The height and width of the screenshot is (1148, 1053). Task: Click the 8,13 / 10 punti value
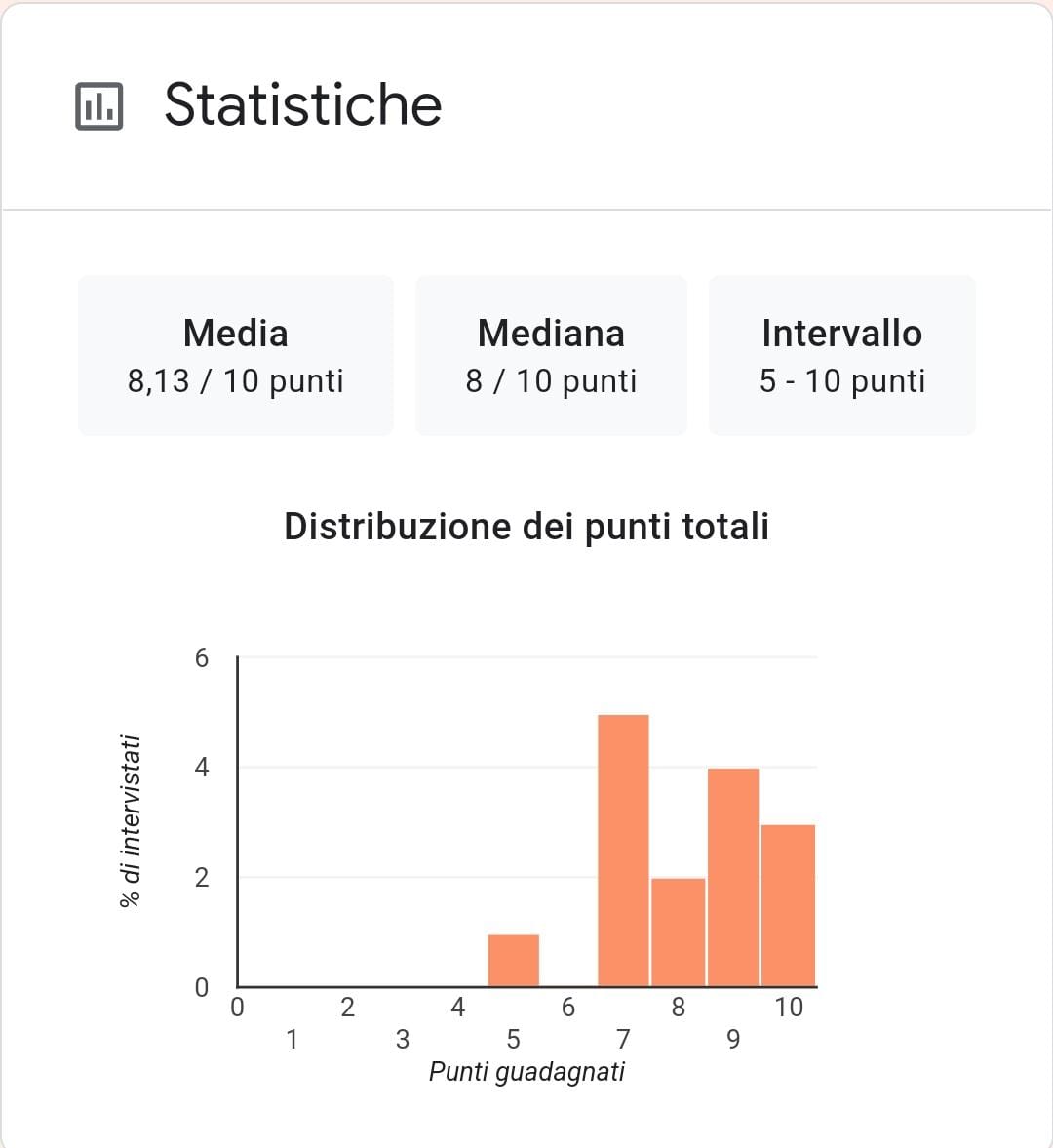(x=236, y=381)
